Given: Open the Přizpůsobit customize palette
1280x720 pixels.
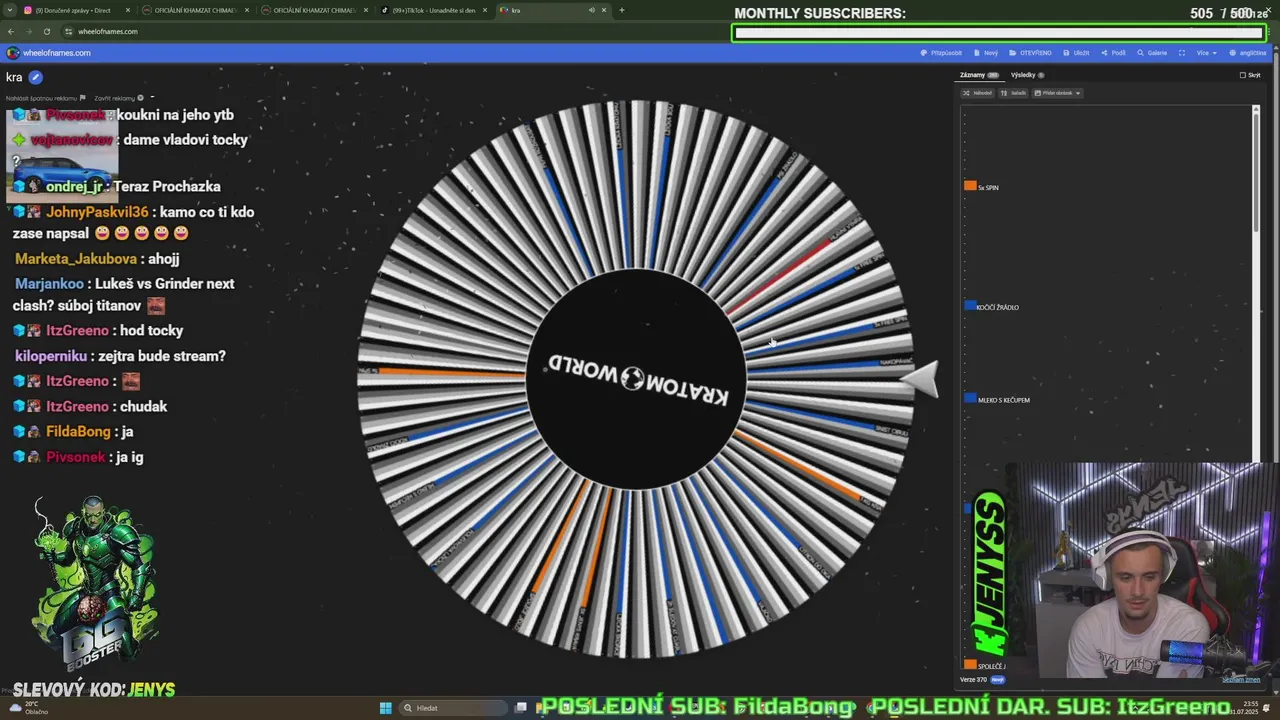Looking at the screenshot, I should coord(941,53).
